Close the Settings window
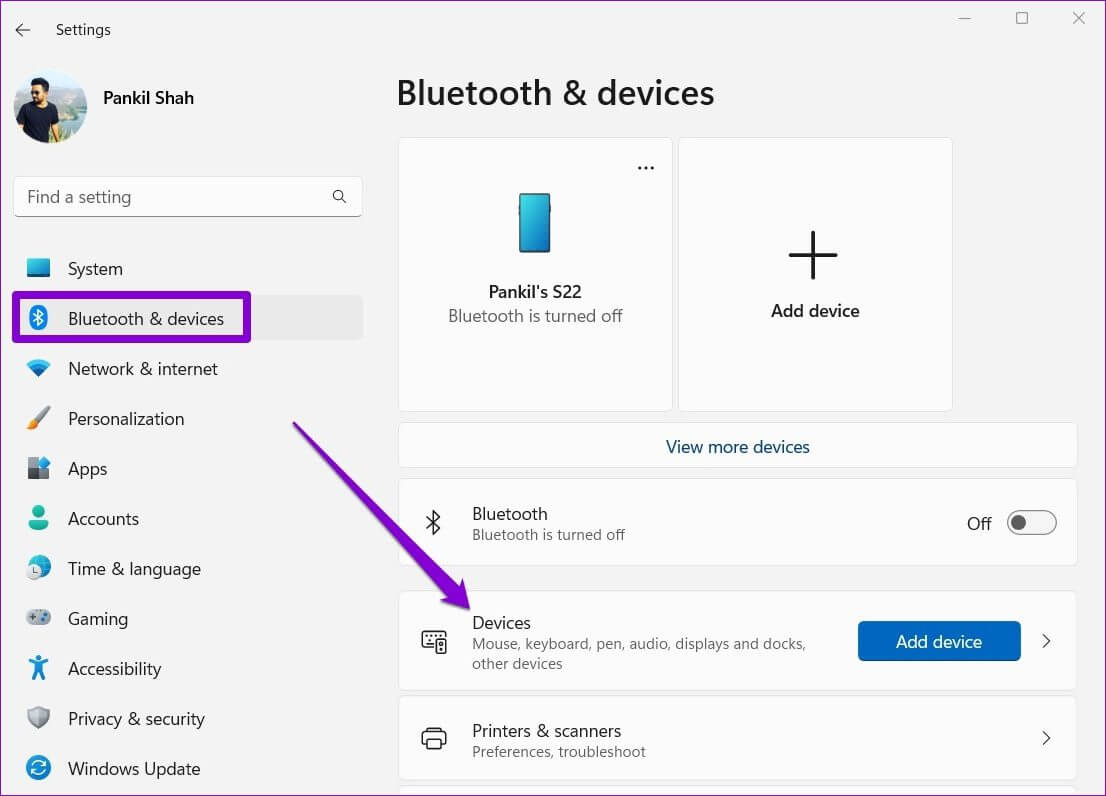Screen dimensions: 1106x796 click(1078, 18)
